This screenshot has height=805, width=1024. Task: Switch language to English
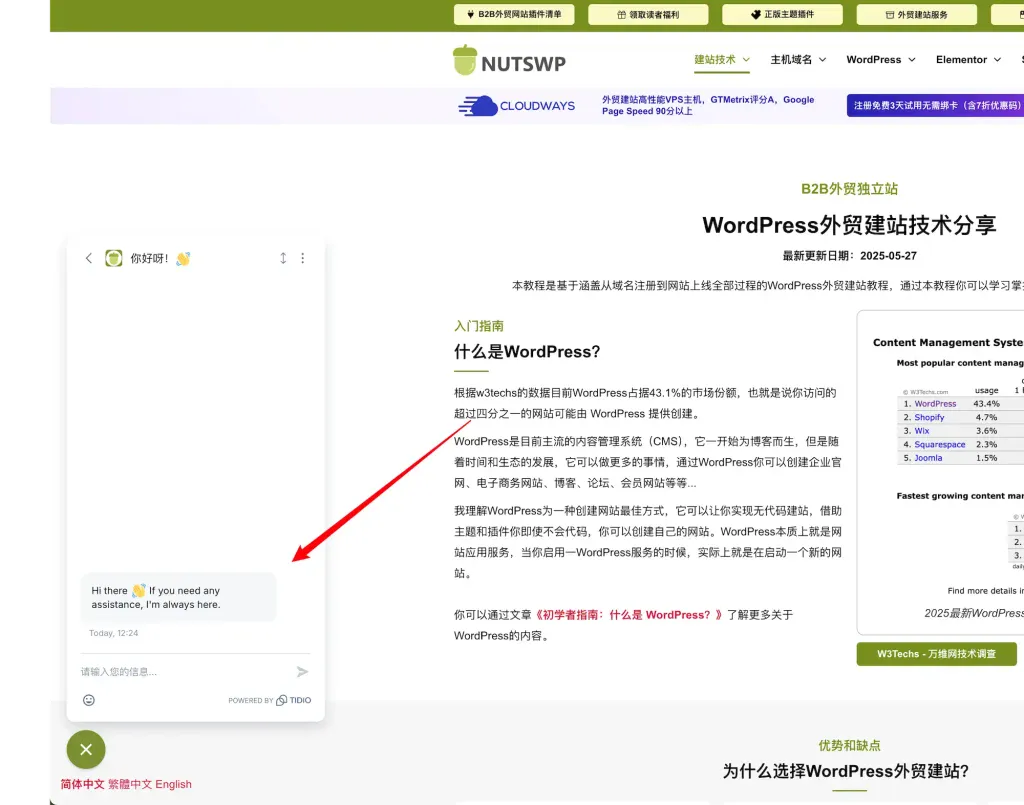click(x=174, y=783)
